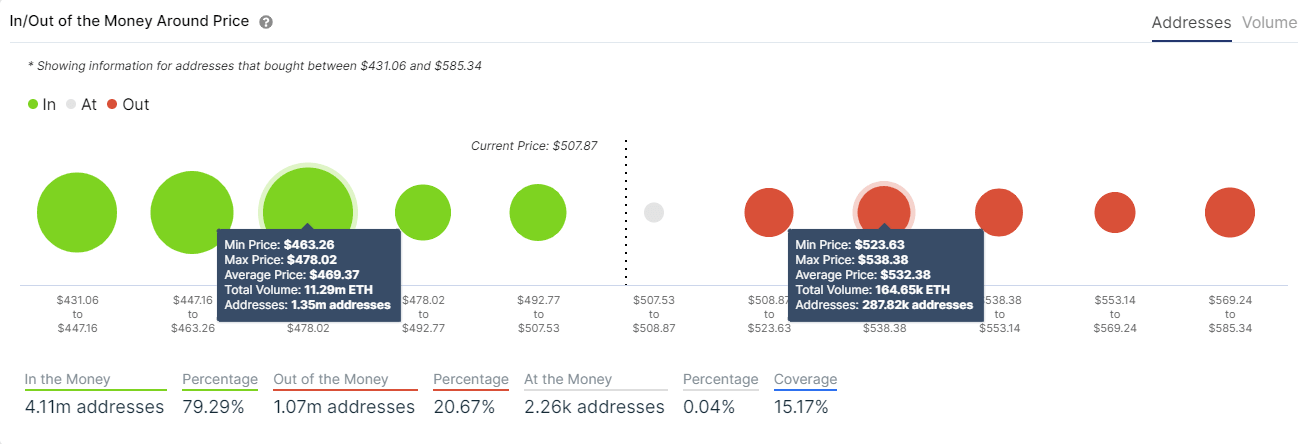Screen dimensions: 1303x444
Task: Click the At the Money summary label
Action: point(568,380)
